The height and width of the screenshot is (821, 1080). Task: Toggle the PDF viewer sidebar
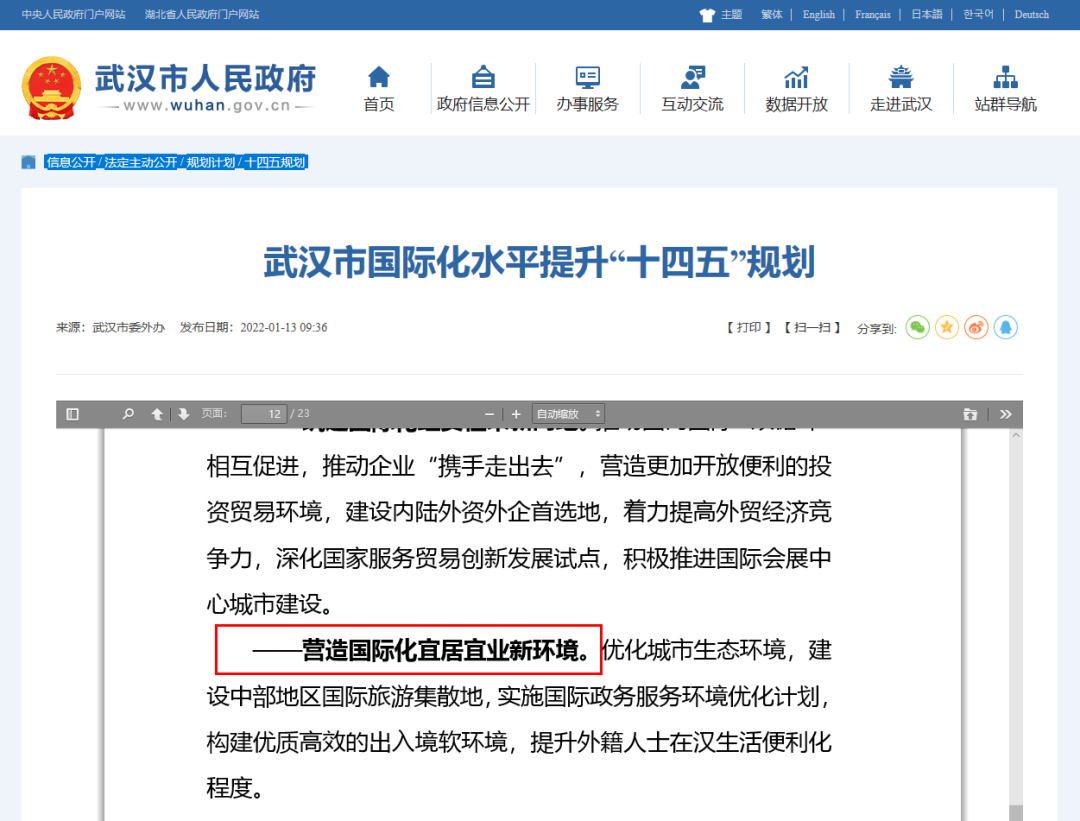72,414
